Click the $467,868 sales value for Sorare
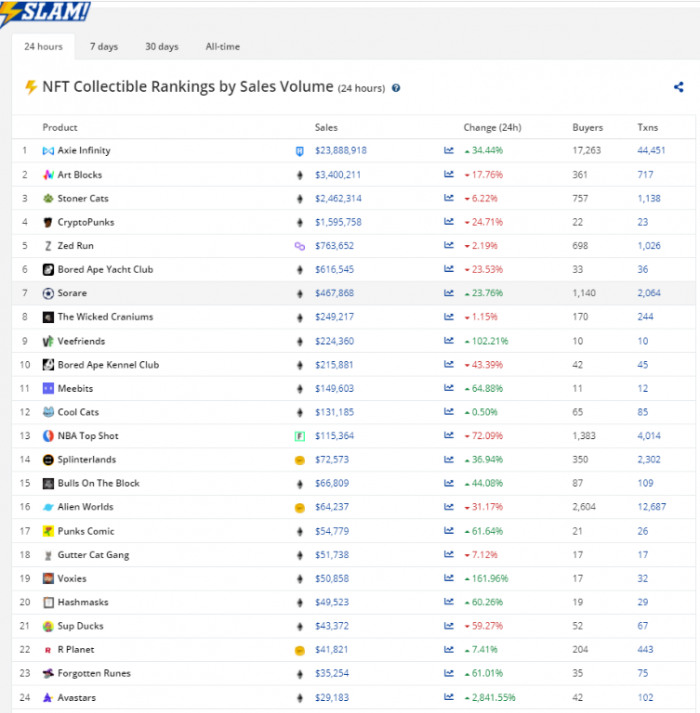Viewport: 700px width, 713px height. click(x=334, y=293)
